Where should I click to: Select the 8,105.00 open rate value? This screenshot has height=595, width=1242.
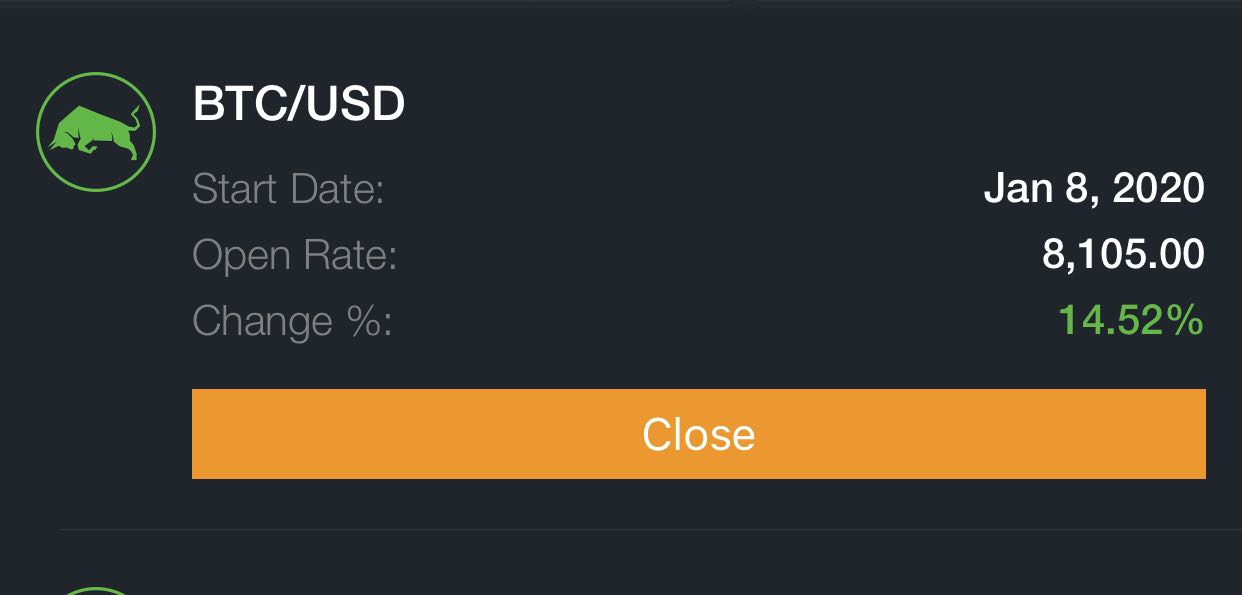1123,255
